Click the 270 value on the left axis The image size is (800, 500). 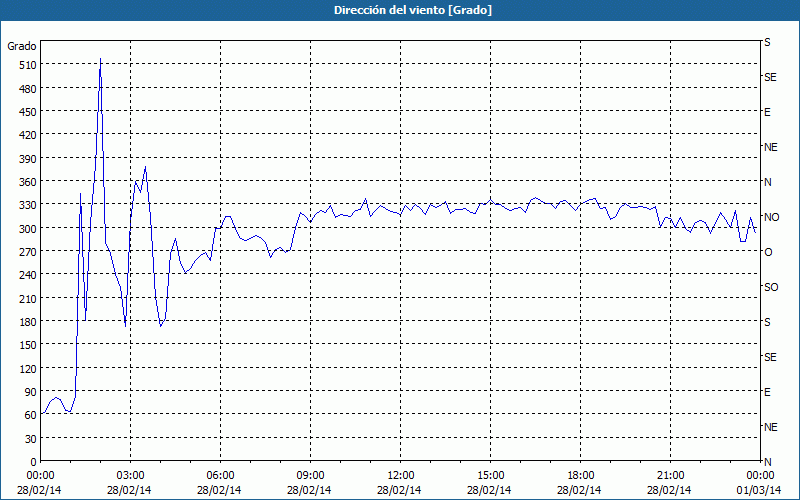coord(28,252)
